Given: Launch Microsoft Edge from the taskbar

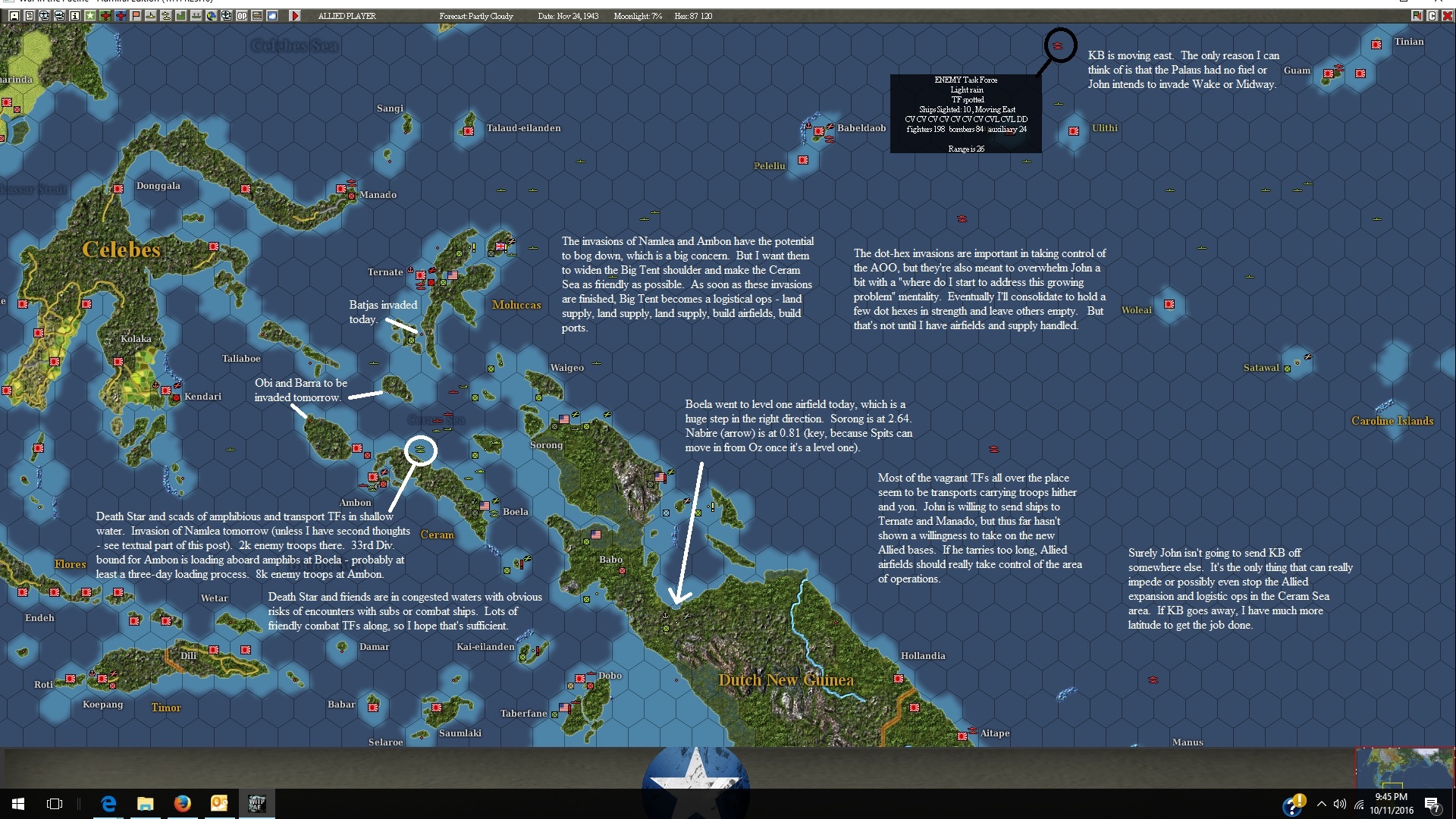Looking at the screenshot, I should point(108,804).
